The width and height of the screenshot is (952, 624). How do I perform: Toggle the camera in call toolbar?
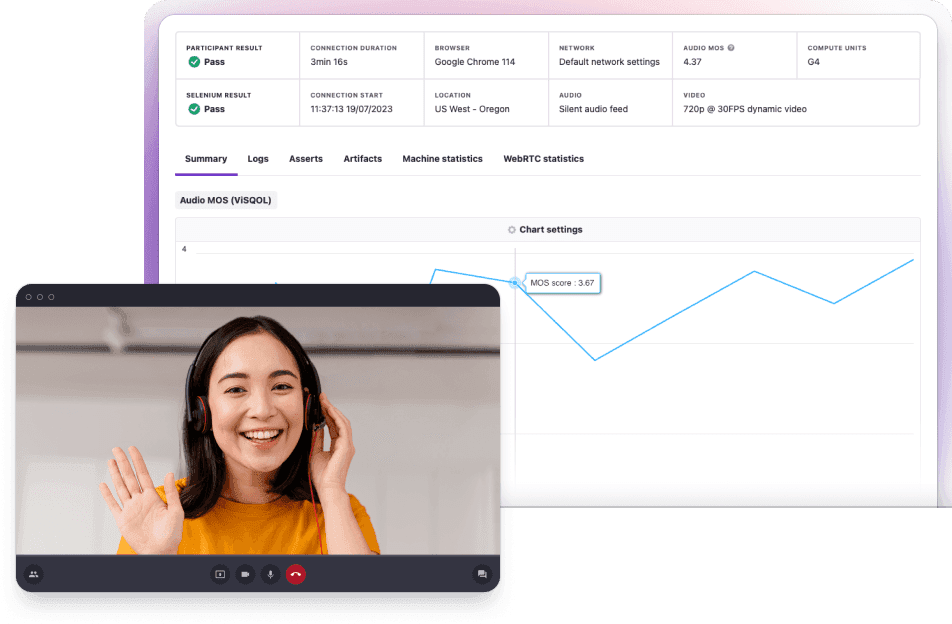[245, 574]
